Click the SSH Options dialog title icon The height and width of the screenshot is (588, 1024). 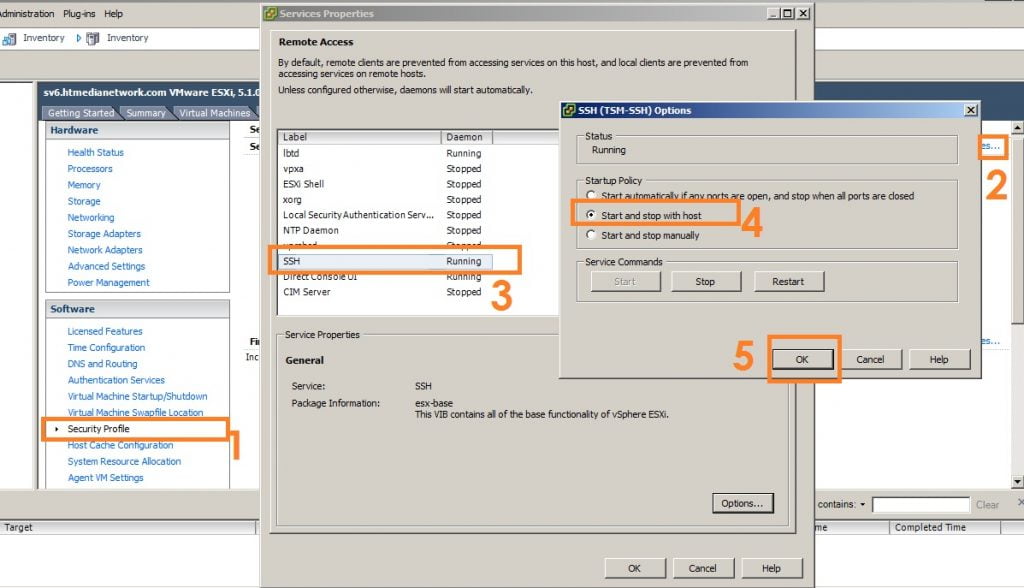[x=569, y=110]
